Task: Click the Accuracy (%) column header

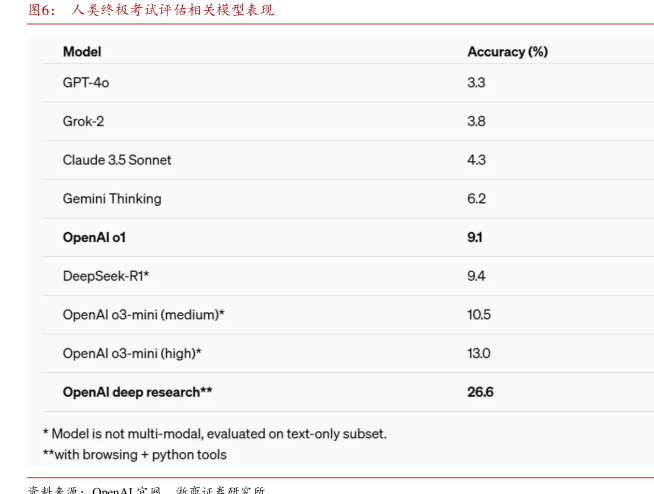Action: point(507,51)
